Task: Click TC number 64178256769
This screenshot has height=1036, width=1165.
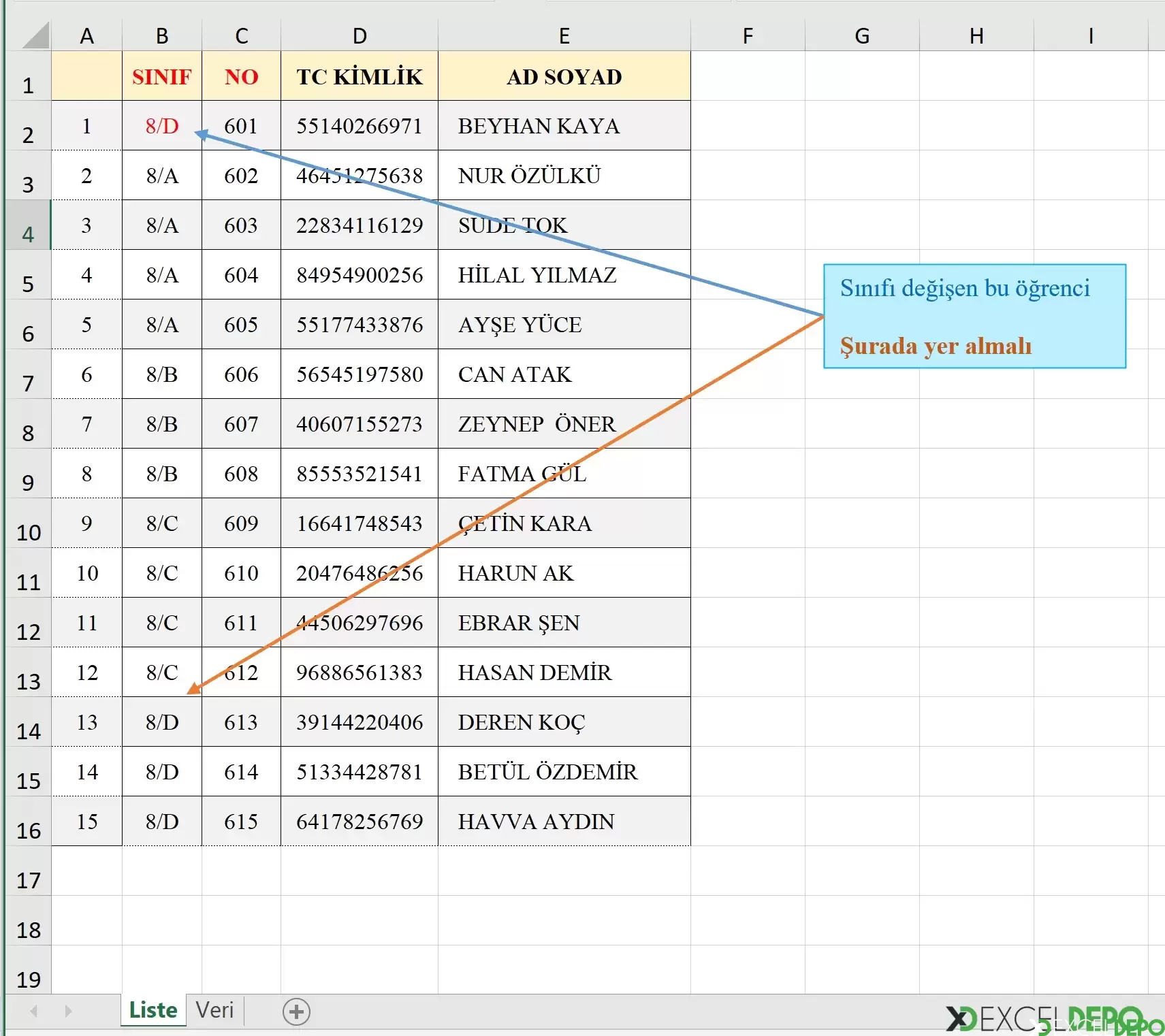Action: (x=360, y=822)
